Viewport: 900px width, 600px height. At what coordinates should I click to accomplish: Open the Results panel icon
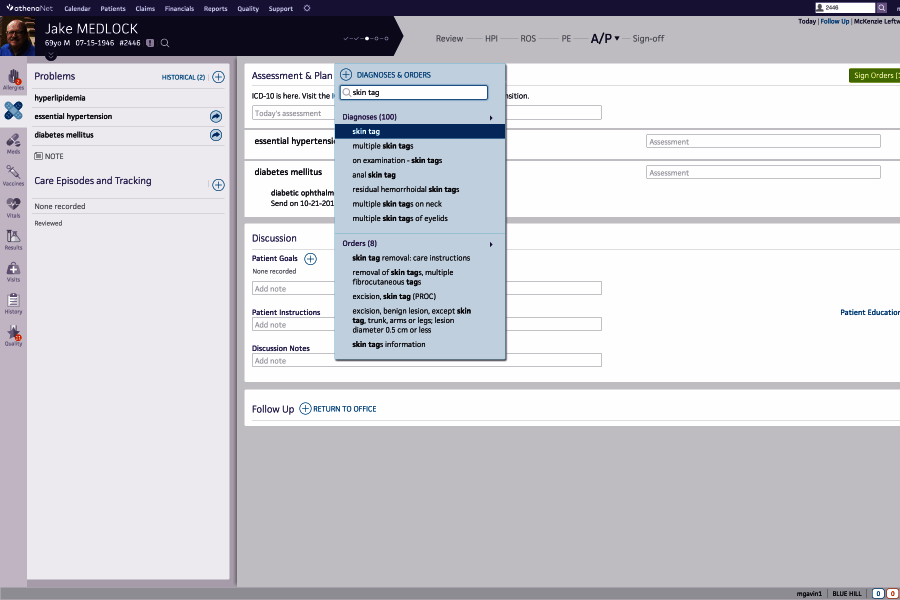(x=12, y=240)
